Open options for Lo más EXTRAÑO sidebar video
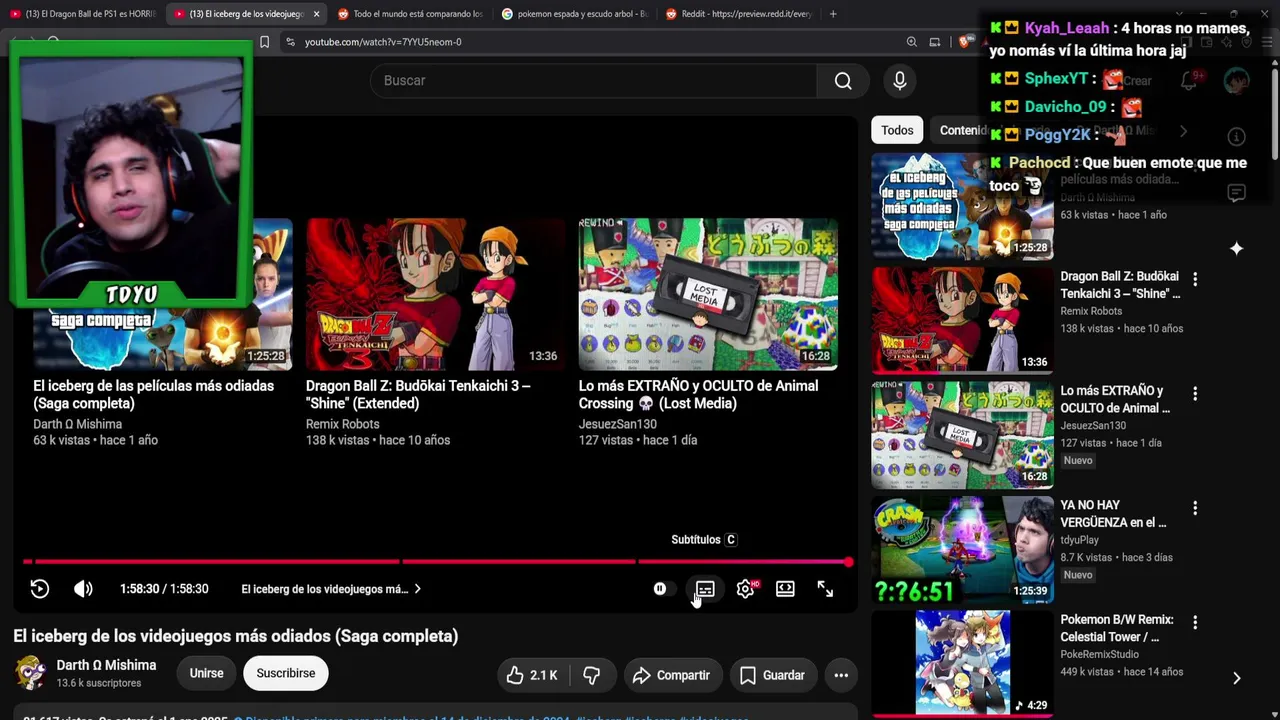 click(1195, 394)
